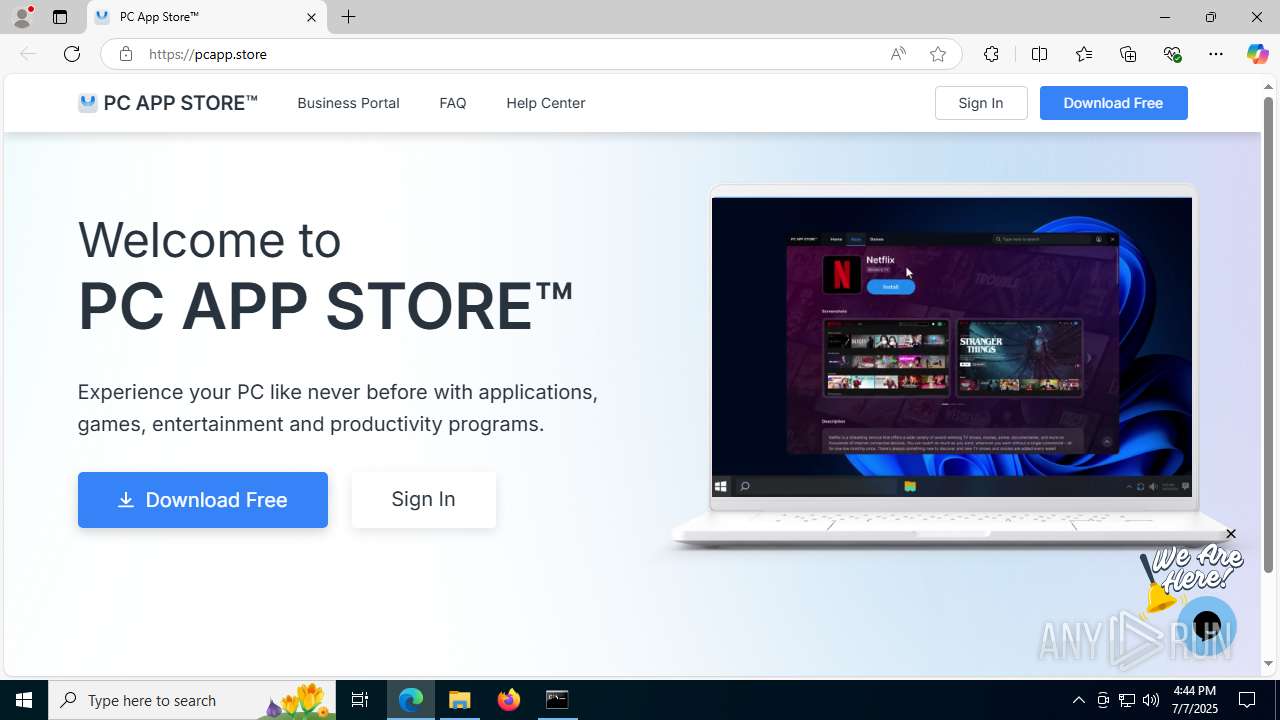1280x720 pixels.
Task: Click the PC APP STORE logo
Action: click(x=168, y=103)
